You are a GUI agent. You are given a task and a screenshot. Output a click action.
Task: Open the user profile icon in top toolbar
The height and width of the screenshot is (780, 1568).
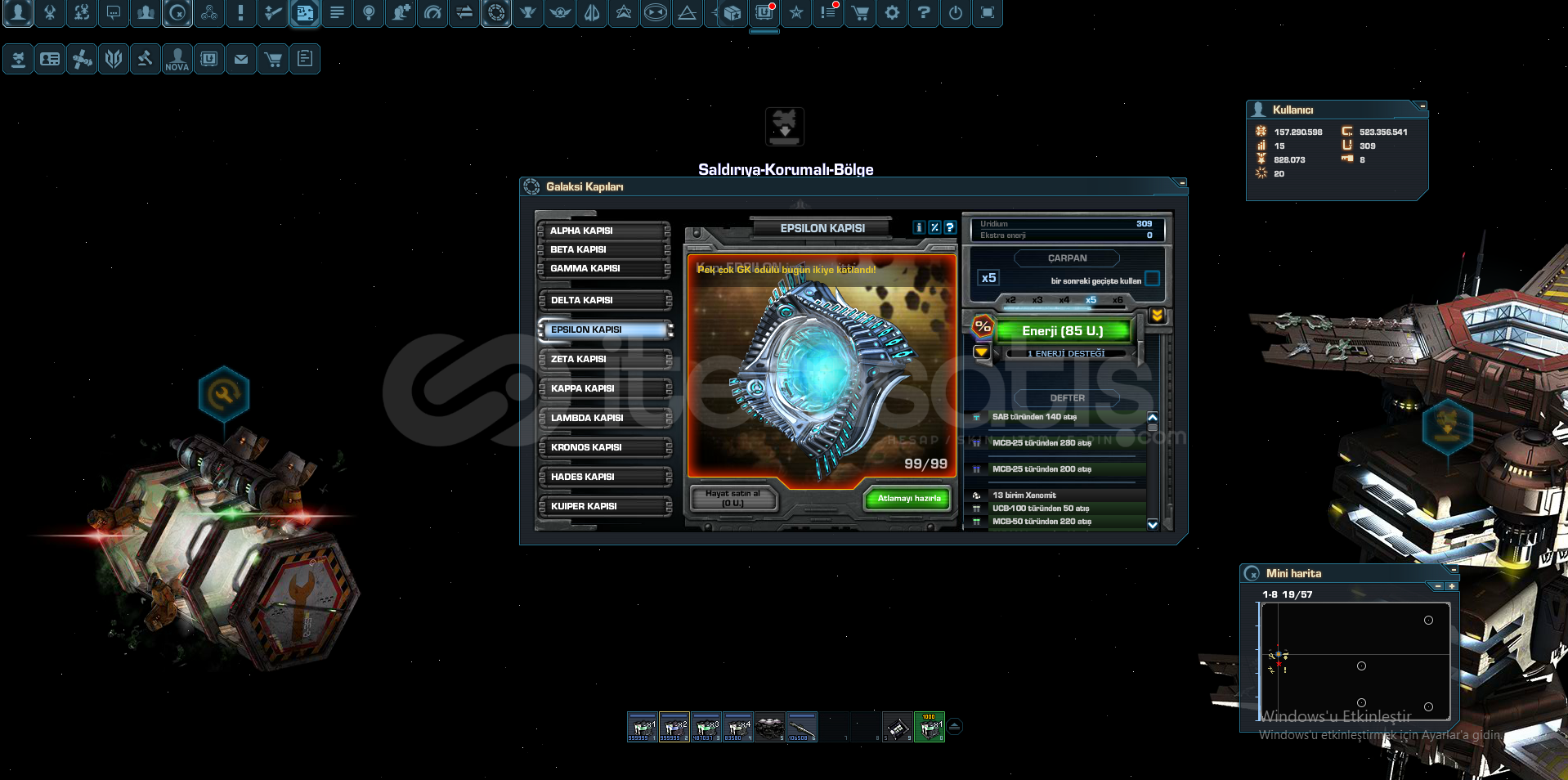pyautogui.click(x=18, y=12)
